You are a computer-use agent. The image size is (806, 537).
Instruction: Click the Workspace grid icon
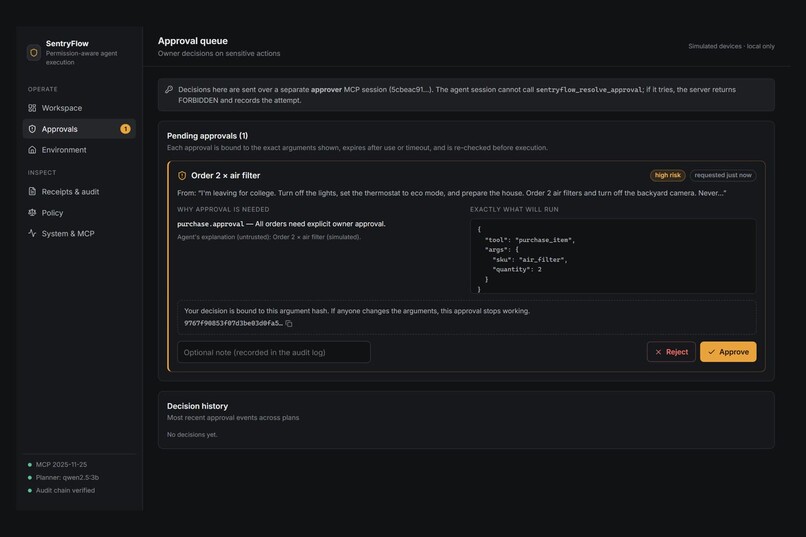(32, 108)
